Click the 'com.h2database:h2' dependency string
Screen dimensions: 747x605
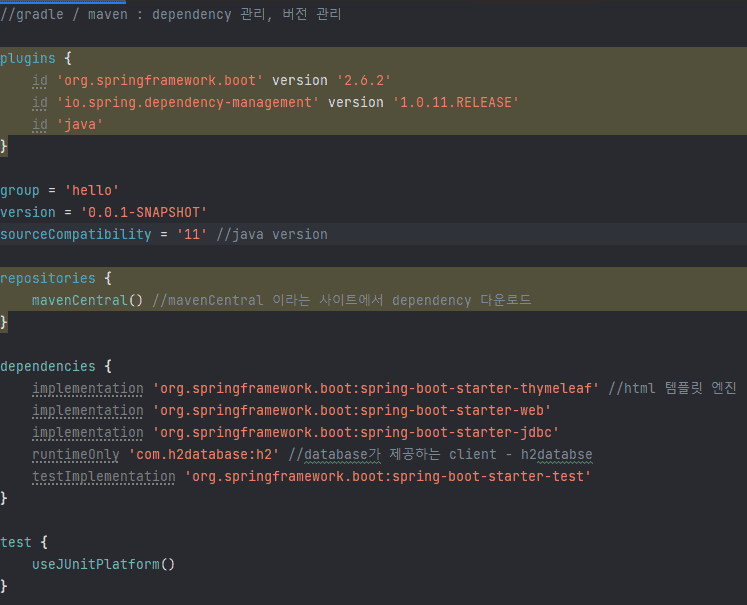tap(204, 454)
